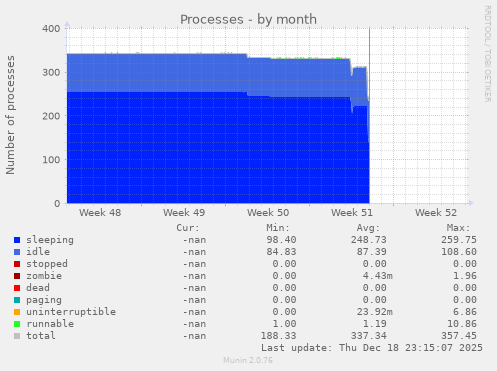The height and width of the screenshot is (371, 497).
Task: Click the 100 y-axis tick label
Action: pyautogui.click(x=51, y=160)
